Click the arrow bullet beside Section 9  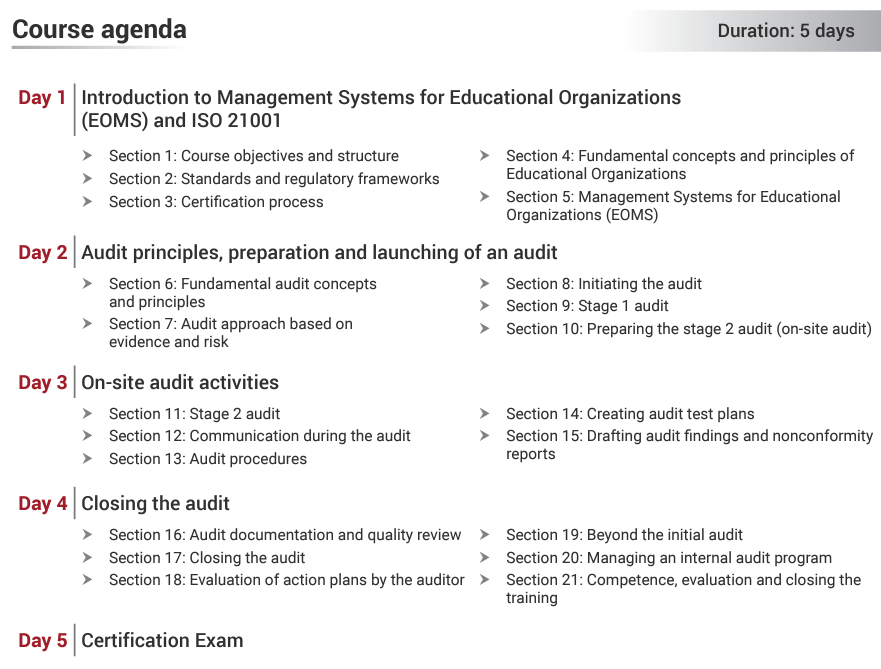[x=484, y=306]
